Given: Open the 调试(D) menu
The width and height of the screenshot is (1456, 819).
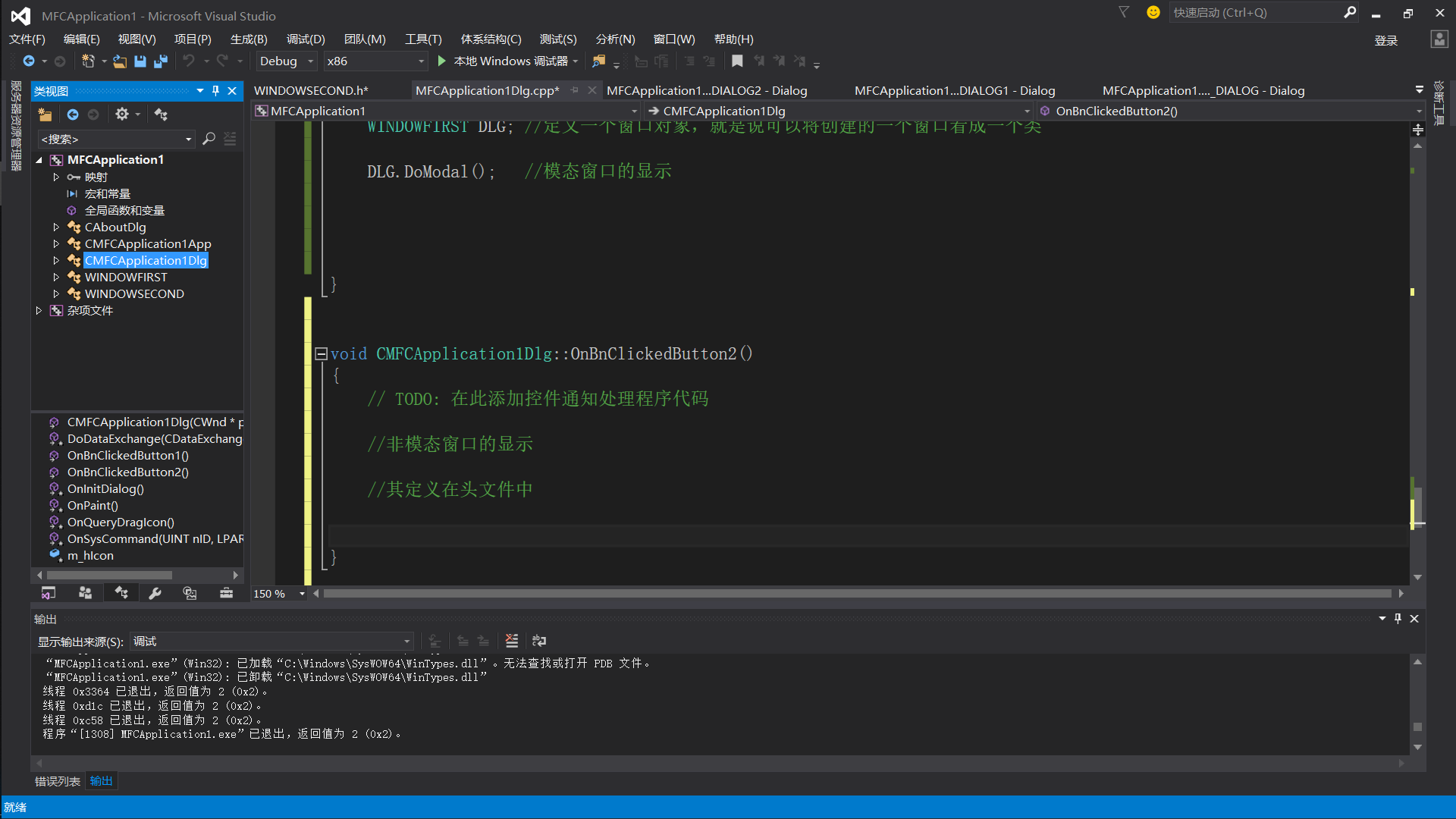Looking at the screenshot, I should click(x=305, y=39).
